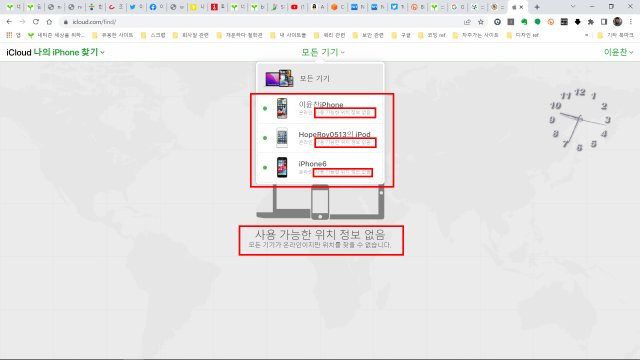640x360 pixels.
Task: Reload the iCloud page
Action: 36,22
